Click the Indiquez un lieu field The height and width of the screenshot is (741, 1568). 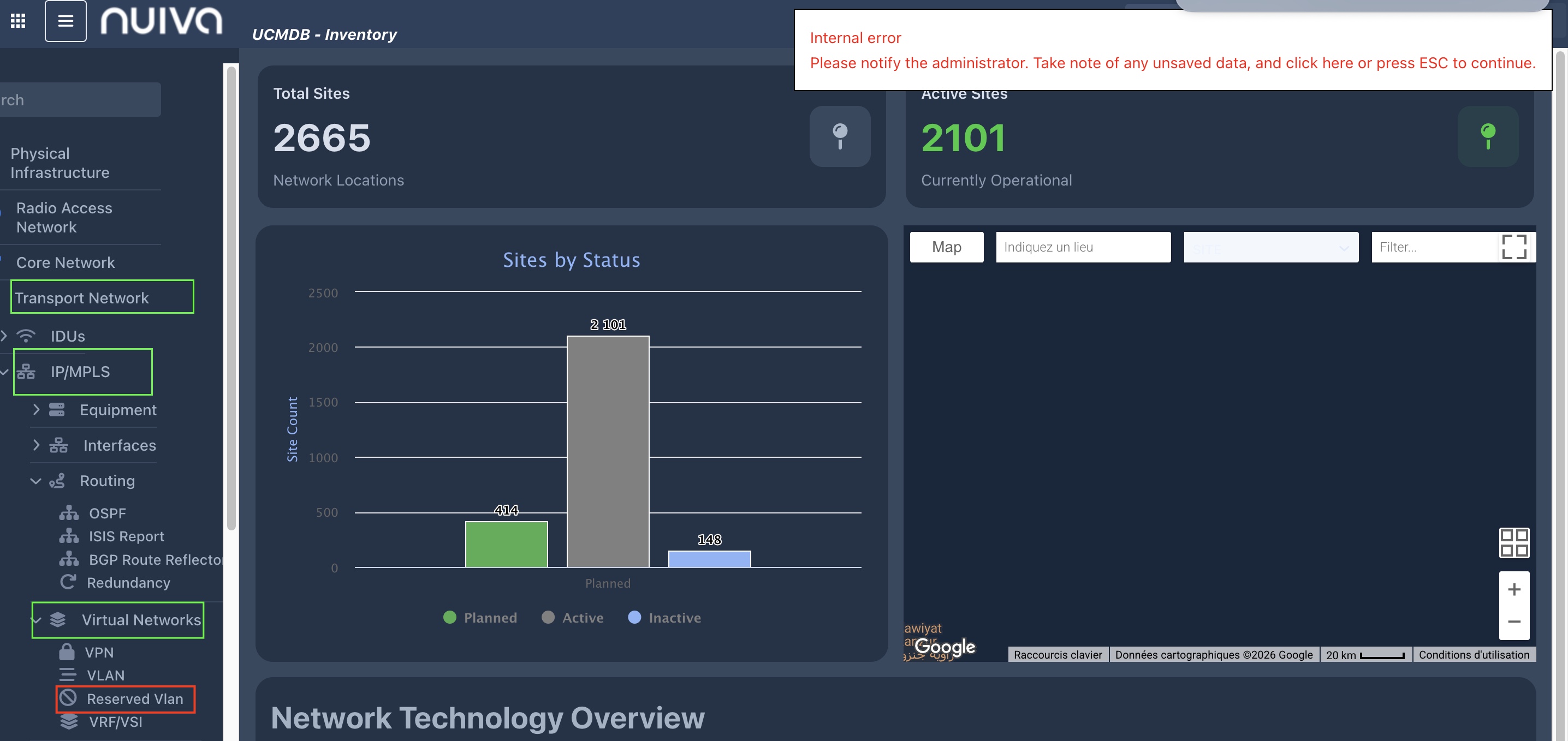coord(1082,247)
